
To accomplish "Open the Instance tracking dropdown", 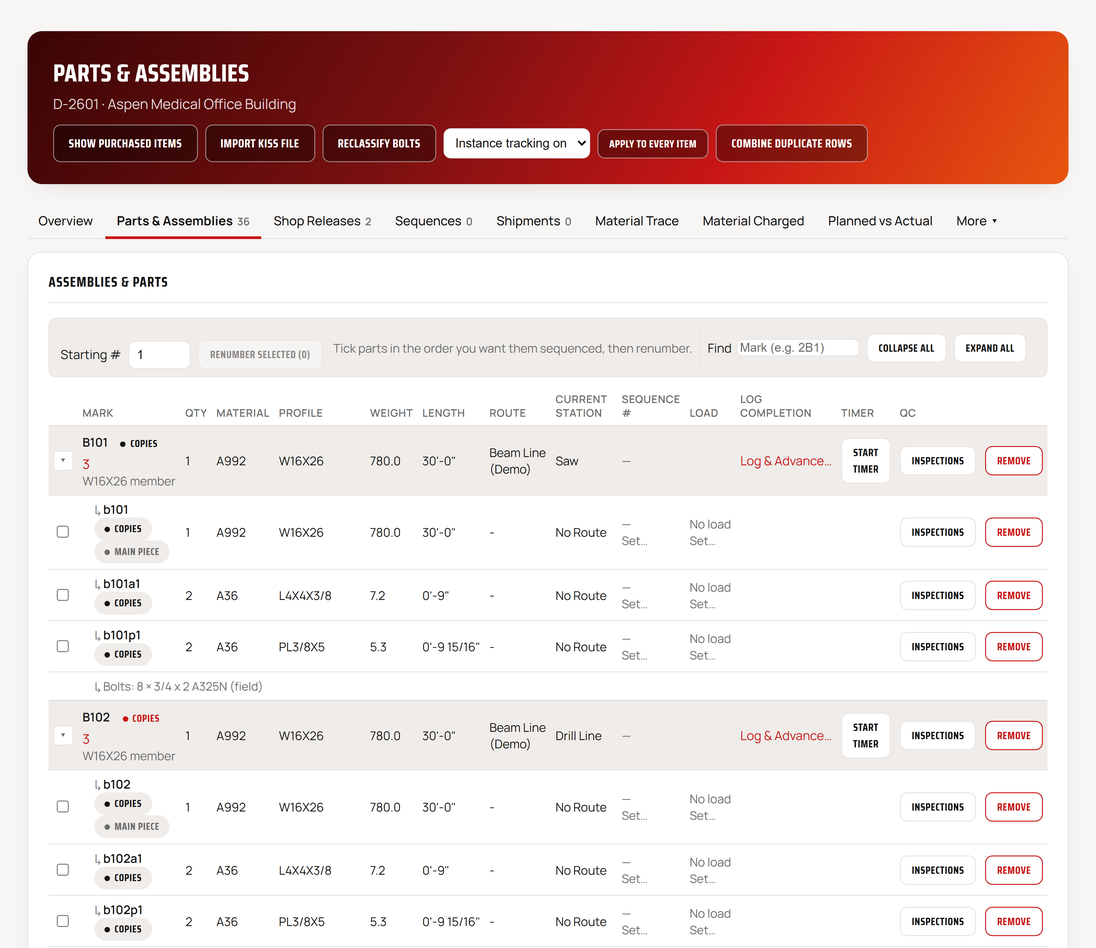I will click(517, 143).
